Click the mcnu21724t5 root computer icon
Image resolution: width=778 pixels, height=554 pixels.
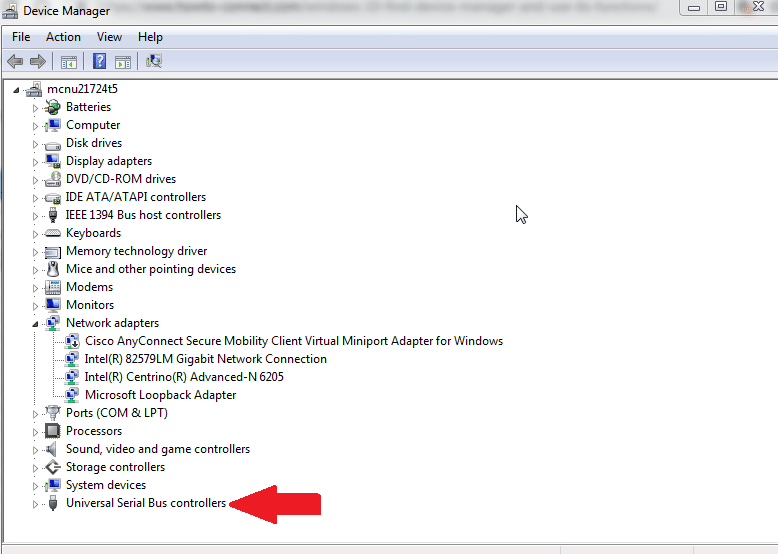point(34,89)
